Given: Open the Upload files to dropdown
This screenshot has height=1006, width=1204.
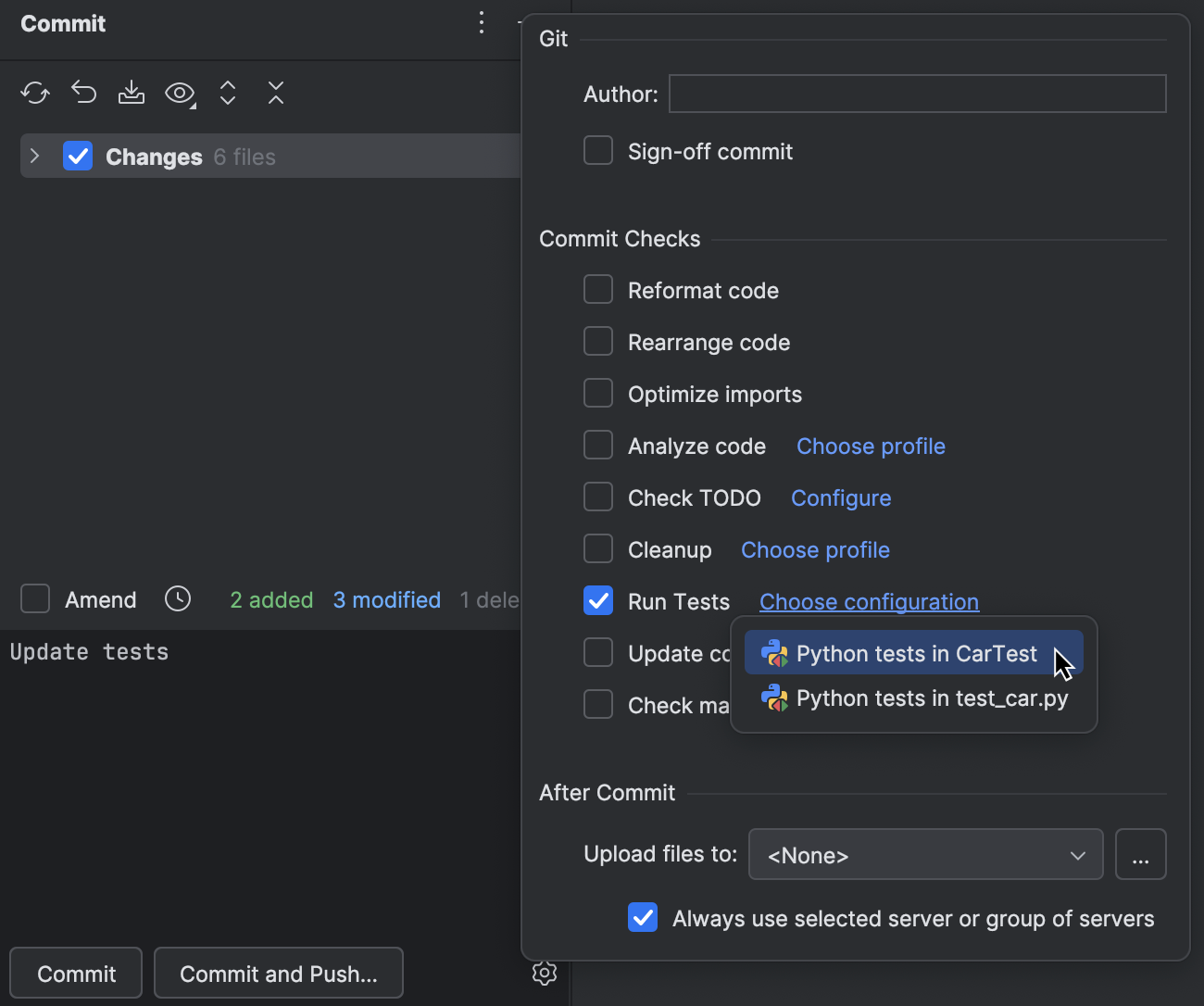Looking at the screenshot, I should [x=924, y=854].
